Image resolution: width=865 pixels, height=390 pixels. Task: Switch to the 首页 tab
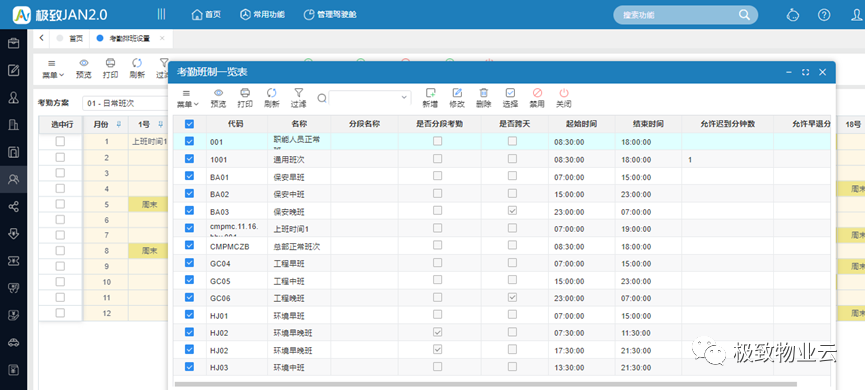[x=70, y=38]
